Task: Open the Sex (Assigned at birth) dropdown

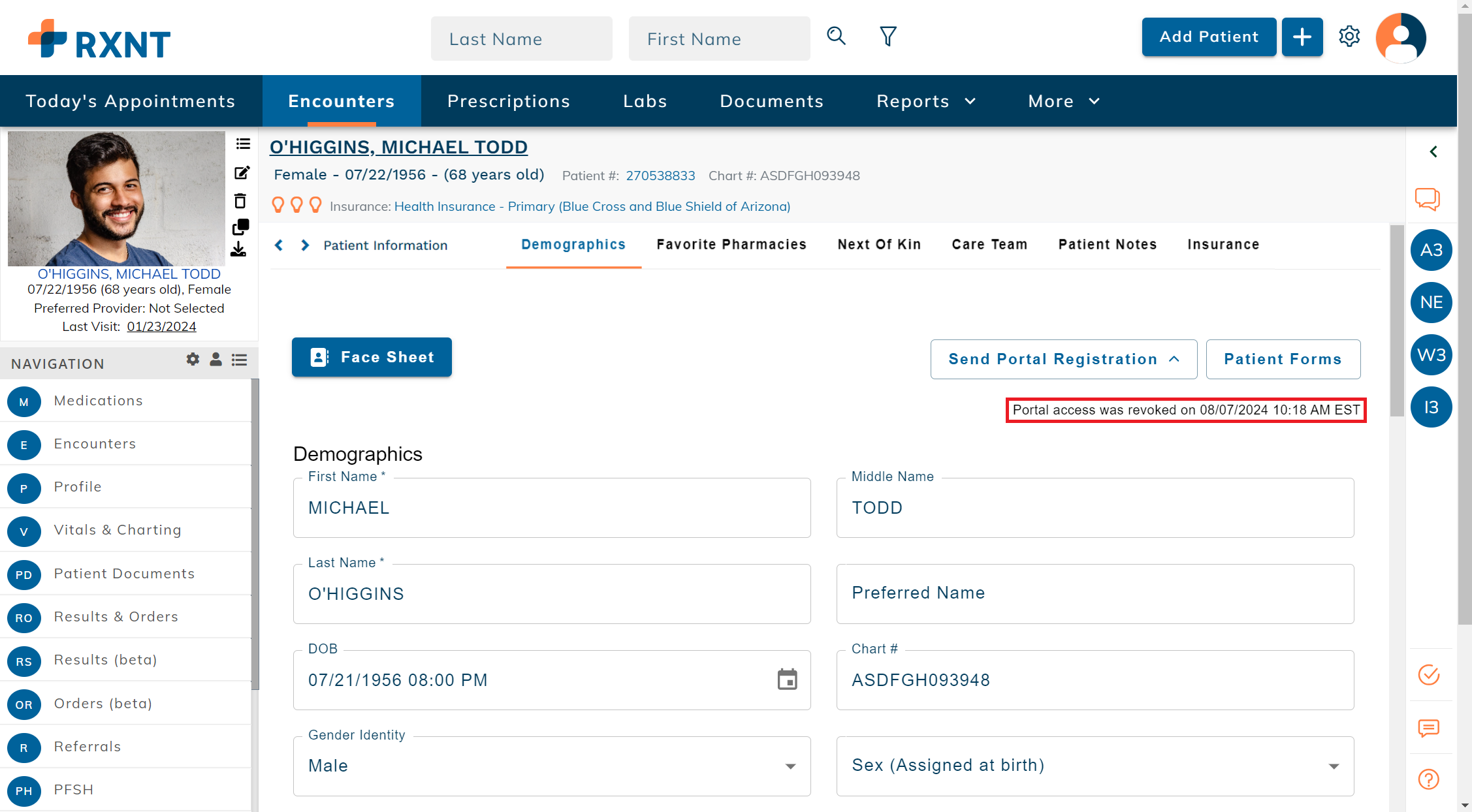Action: pyautogui.click(x=1334, y=766)
